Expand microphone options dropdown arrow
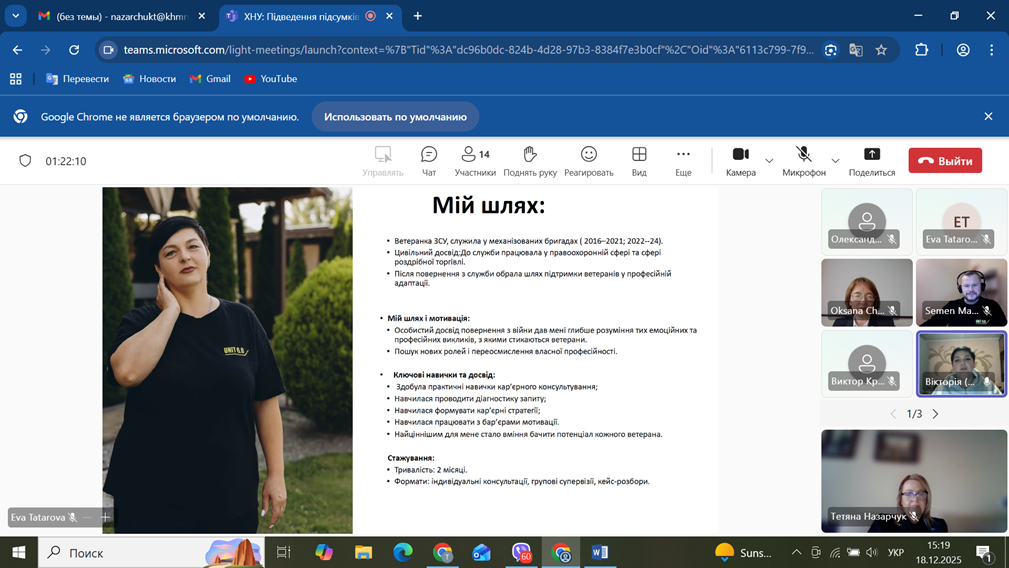Viewport: 1009px width, 568px height. [835, 161]
